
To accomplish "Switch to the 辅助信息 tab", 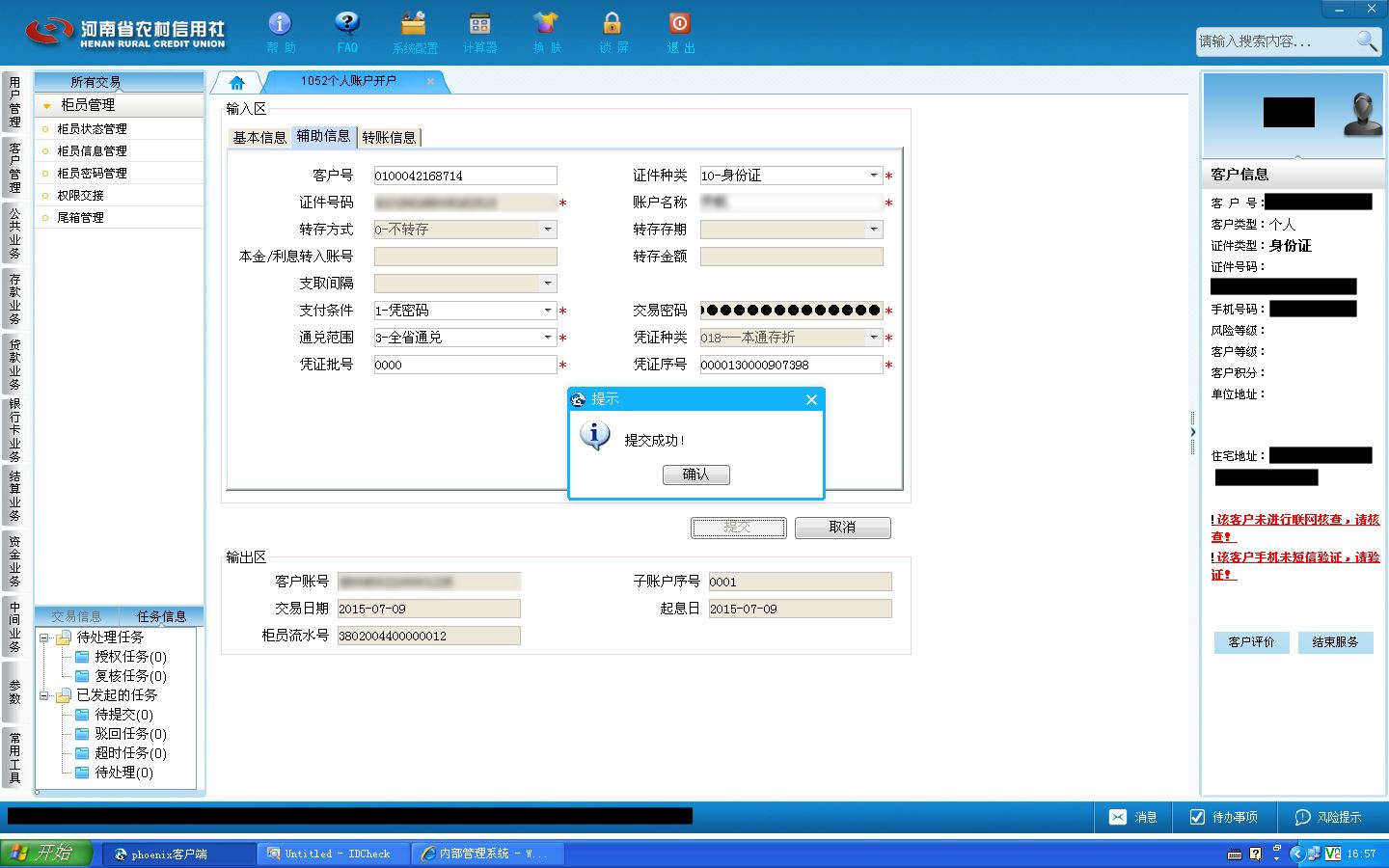I will coord(323,136).
